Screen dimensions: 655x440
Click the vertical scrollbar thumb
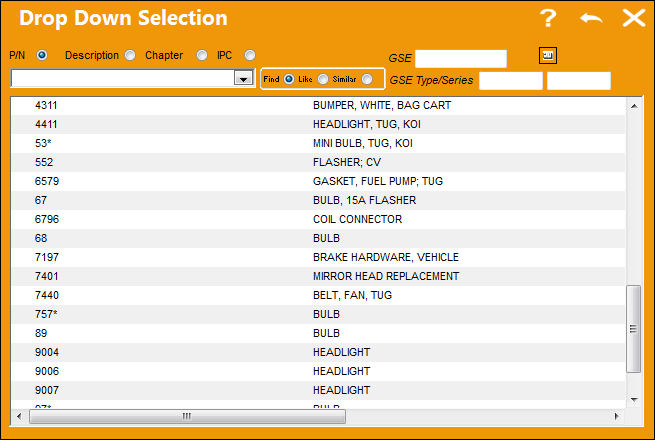(x=634, y=329)
